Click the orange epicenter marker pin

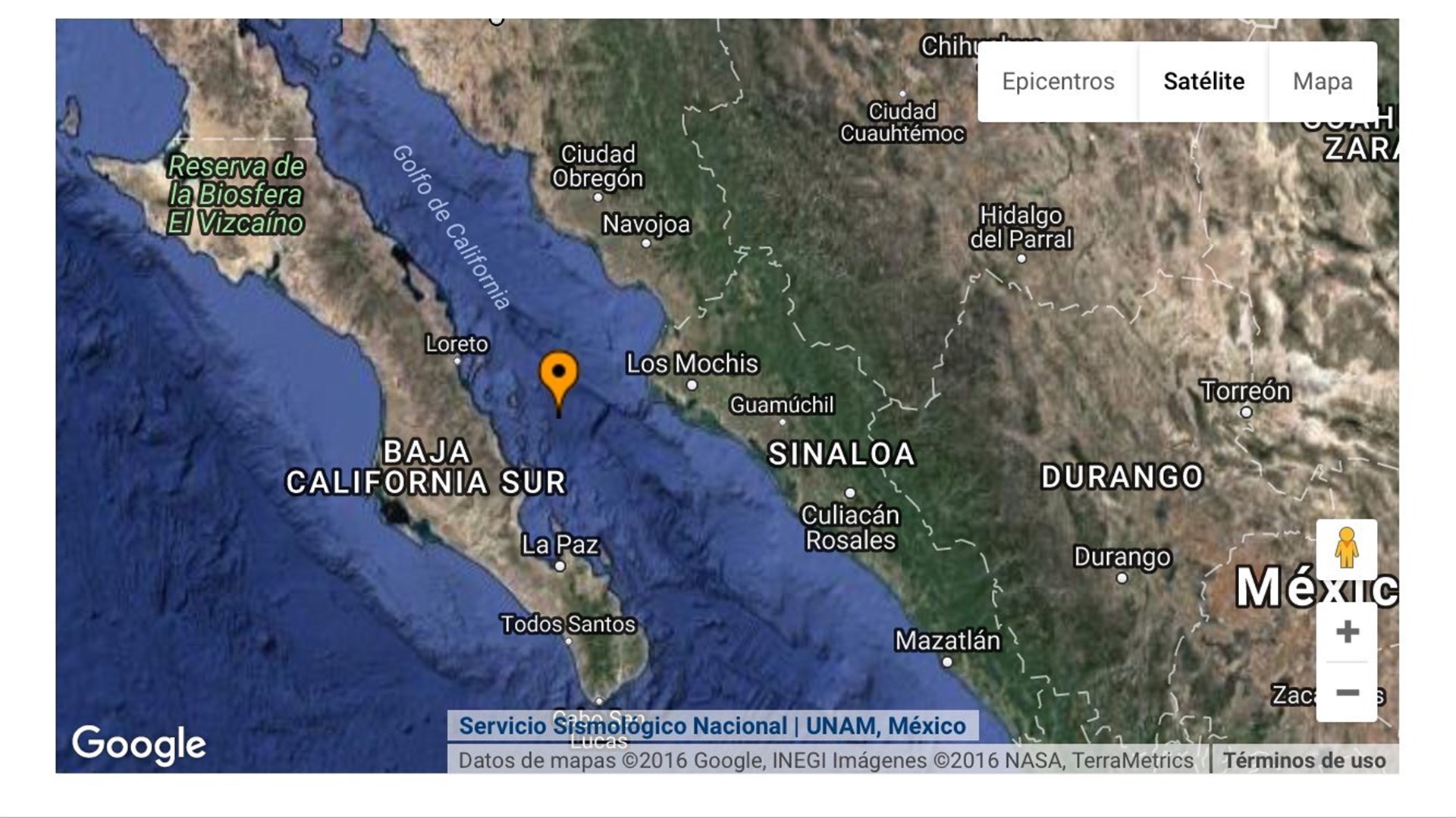558,376
